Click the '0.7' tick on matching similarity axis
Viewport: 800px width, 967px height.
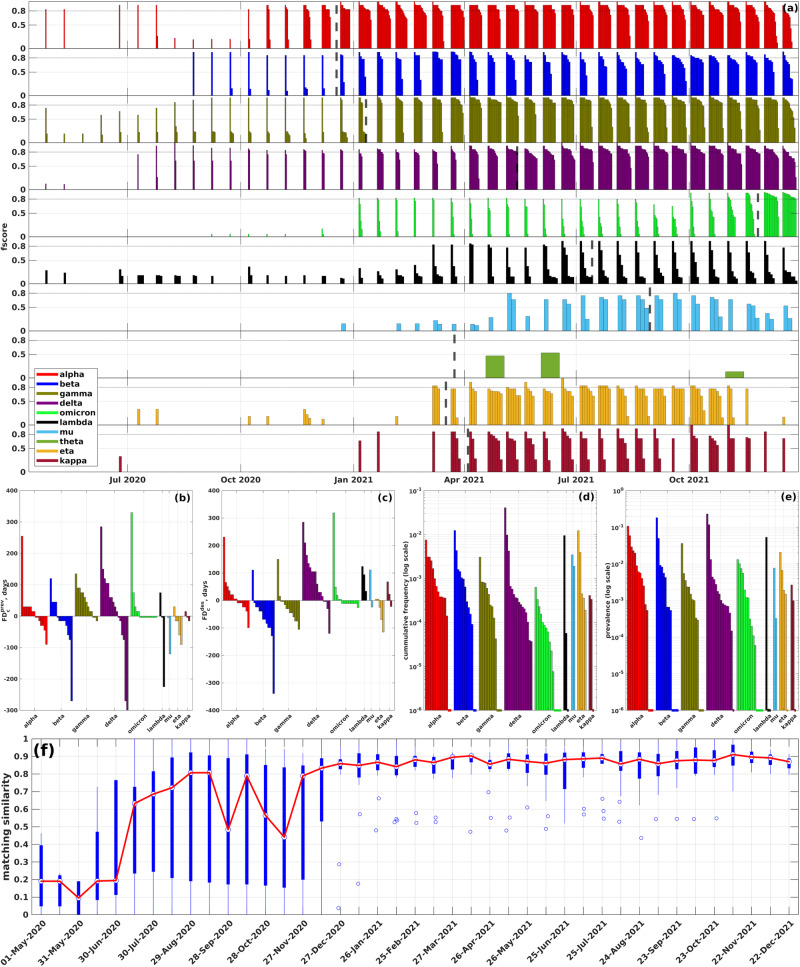22,791
